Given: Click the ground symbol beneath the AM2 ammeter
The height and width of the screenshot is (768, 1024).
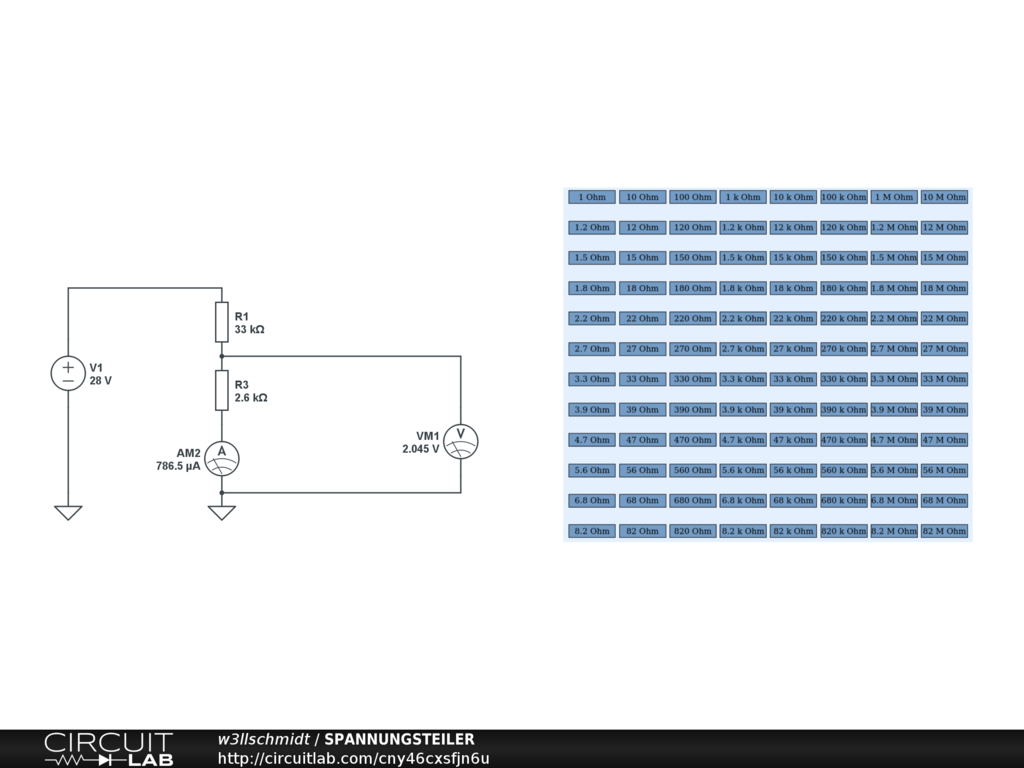Looking at the screenshot, I should tap(222, 513).
